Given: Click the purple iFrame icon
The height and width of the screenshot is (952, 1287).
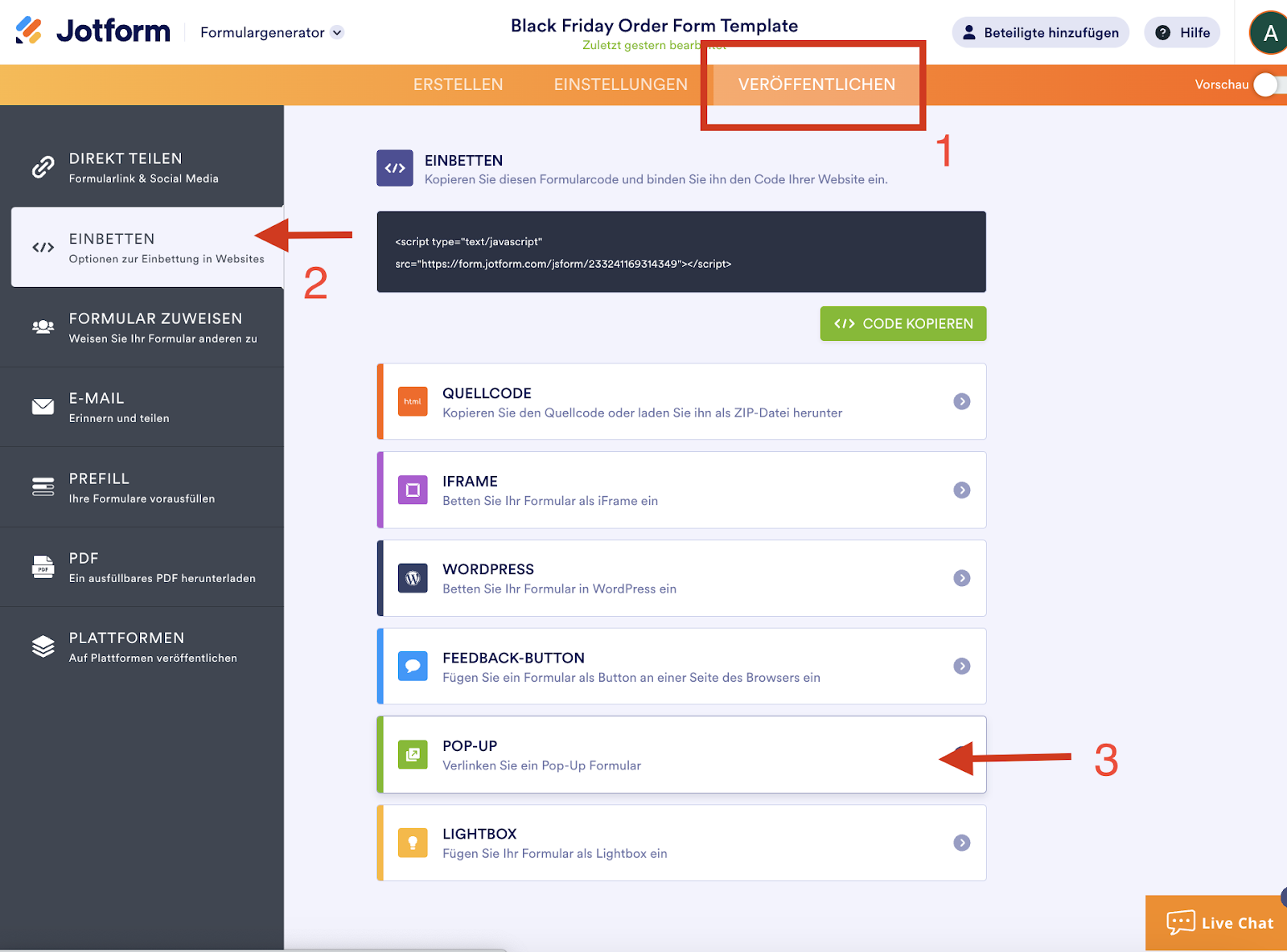Looking at the screenshot, I should pyautogui.click(x=413, y=490).
